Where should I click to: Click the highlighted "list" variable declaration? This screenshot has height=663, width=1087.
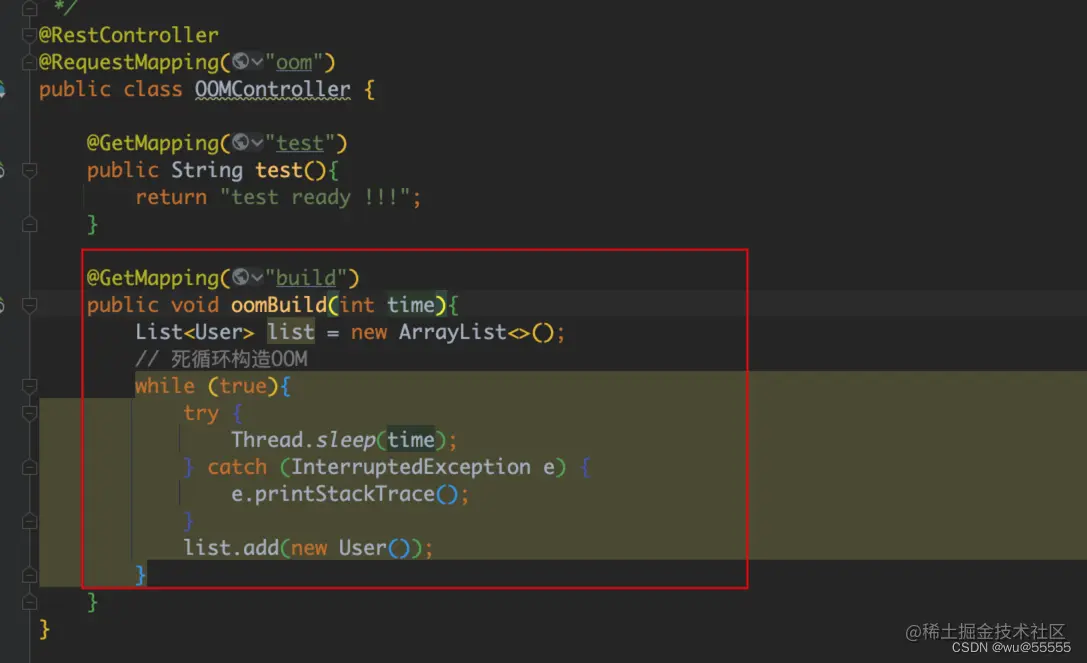(x=290, y=332)
